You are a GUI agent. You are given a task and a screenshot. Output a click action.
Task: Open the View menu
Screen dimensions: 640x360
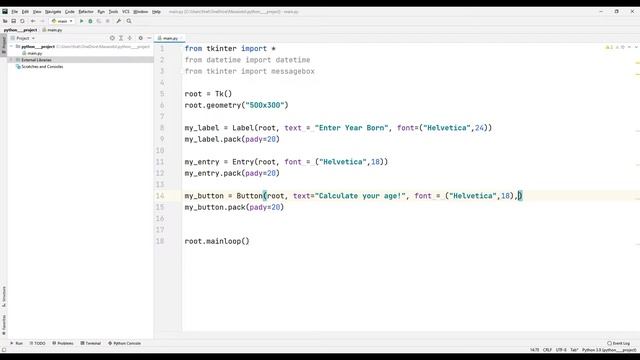pos(37,12)
